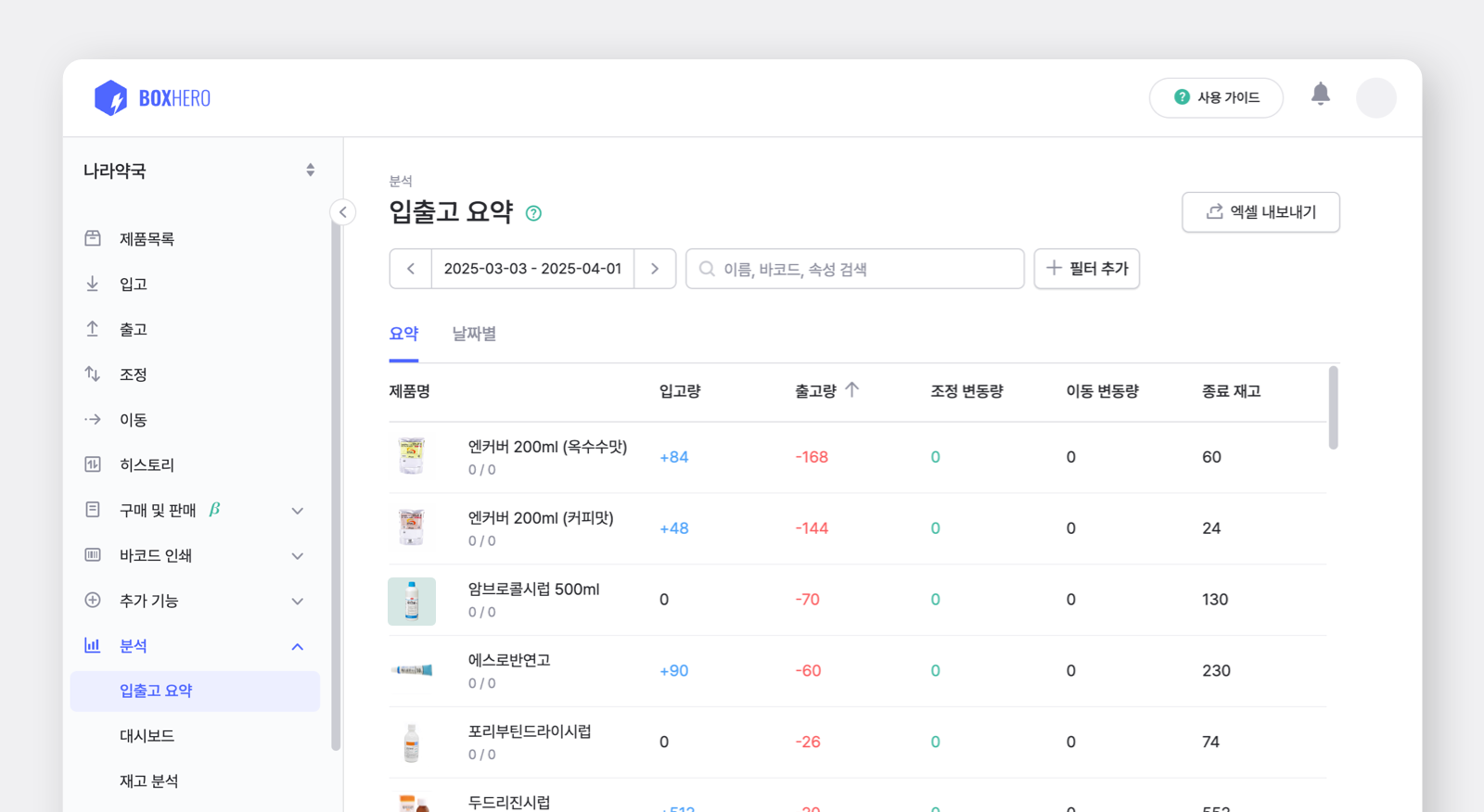Click the 입고 download arrow icon
The height and width of the screenshot is (812, 1484).
coord(93,284)
